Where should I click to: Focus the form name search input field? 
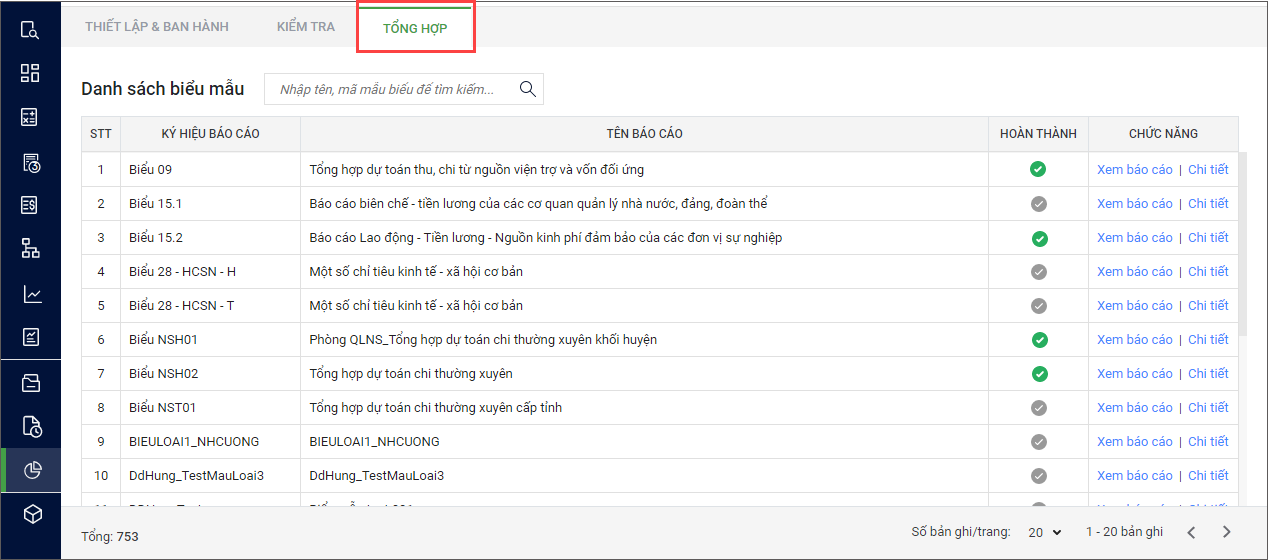pyautogui.click(x=390, y=90)
